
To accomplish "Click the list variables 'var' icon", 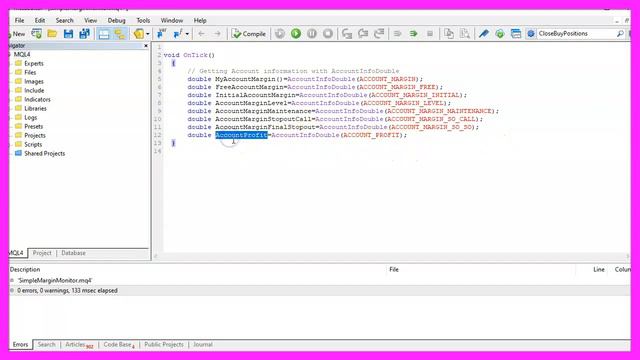I will click(x=162, y=33).
